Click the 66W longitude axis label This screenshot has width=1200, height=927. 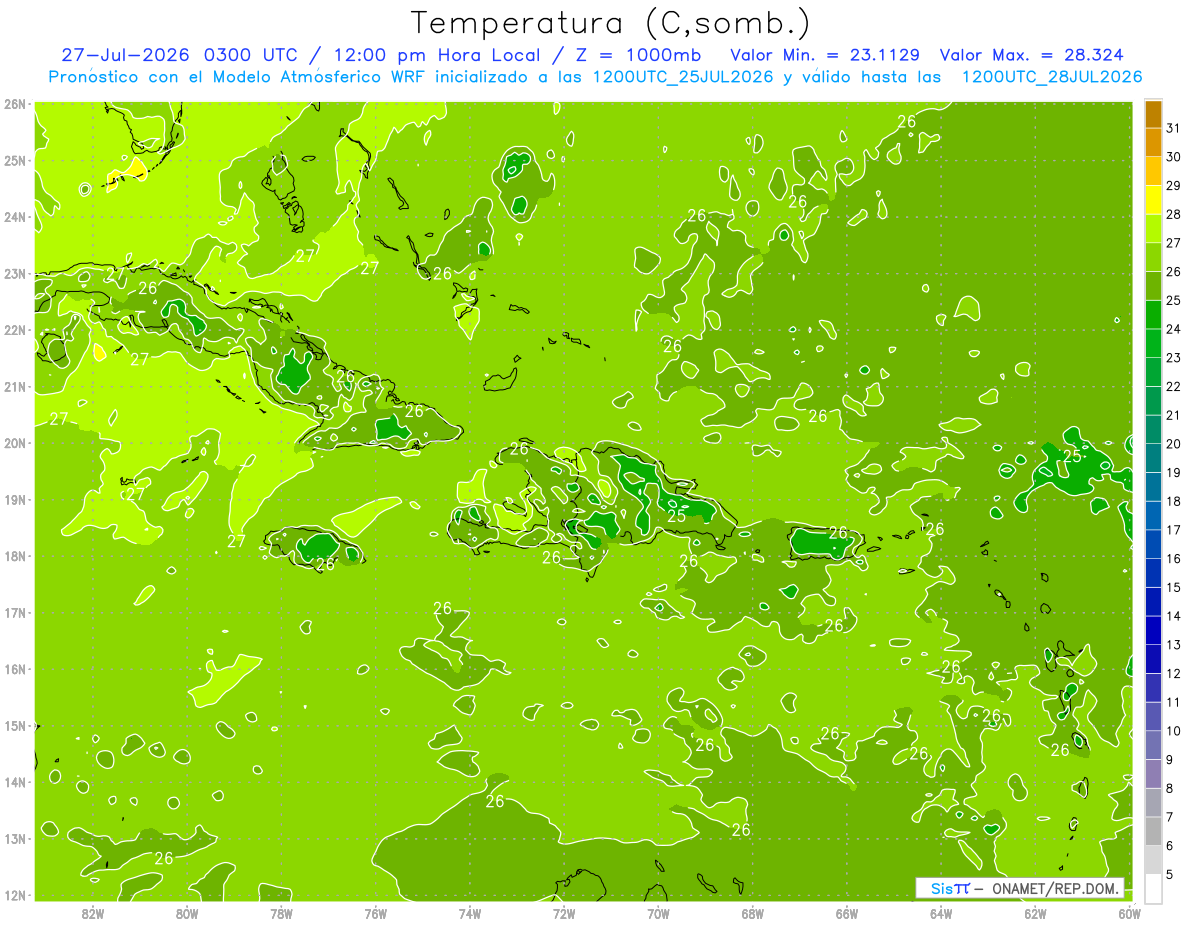[847, 913]
